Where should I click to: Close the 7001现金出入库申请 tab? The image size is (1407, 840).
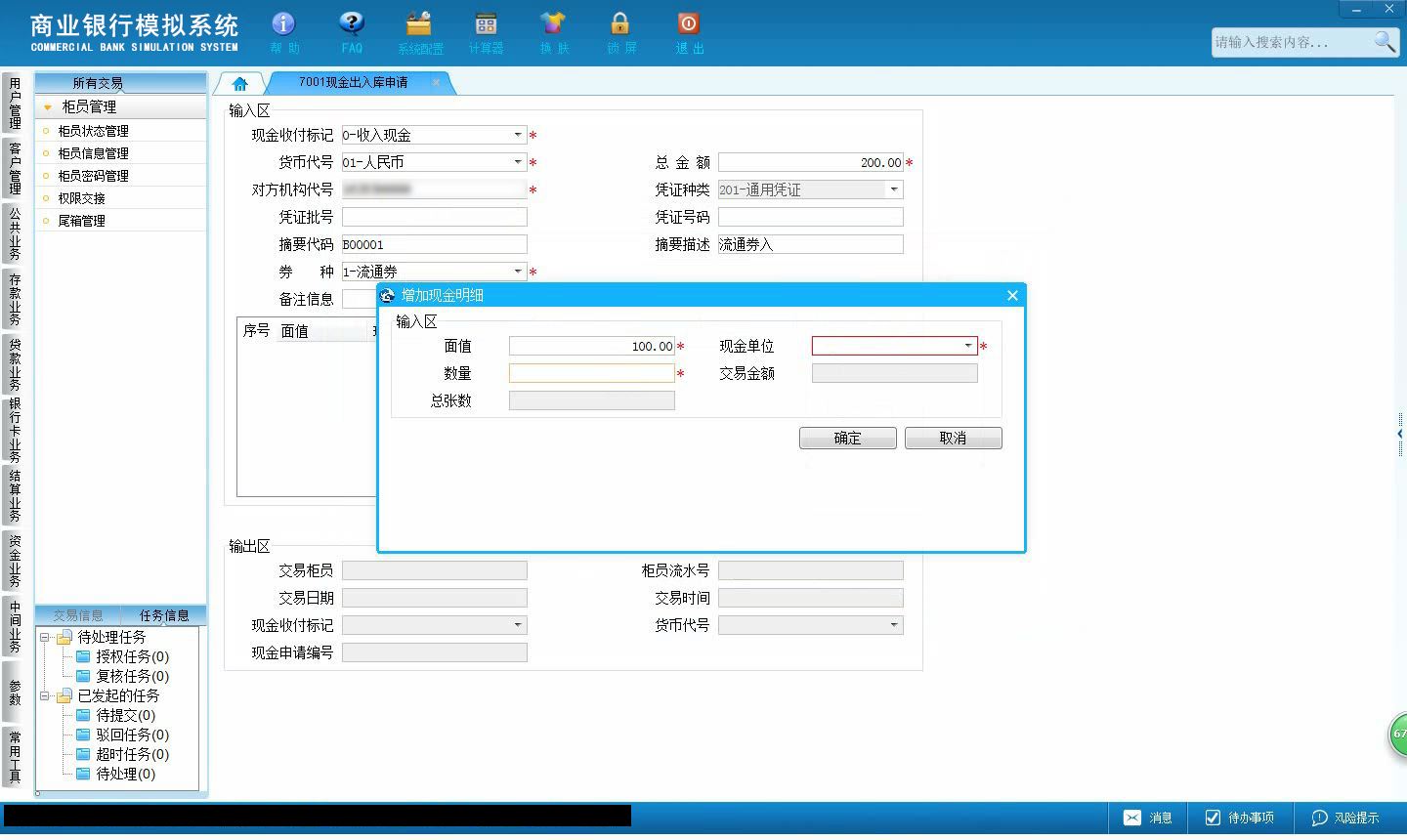(436, 83)
